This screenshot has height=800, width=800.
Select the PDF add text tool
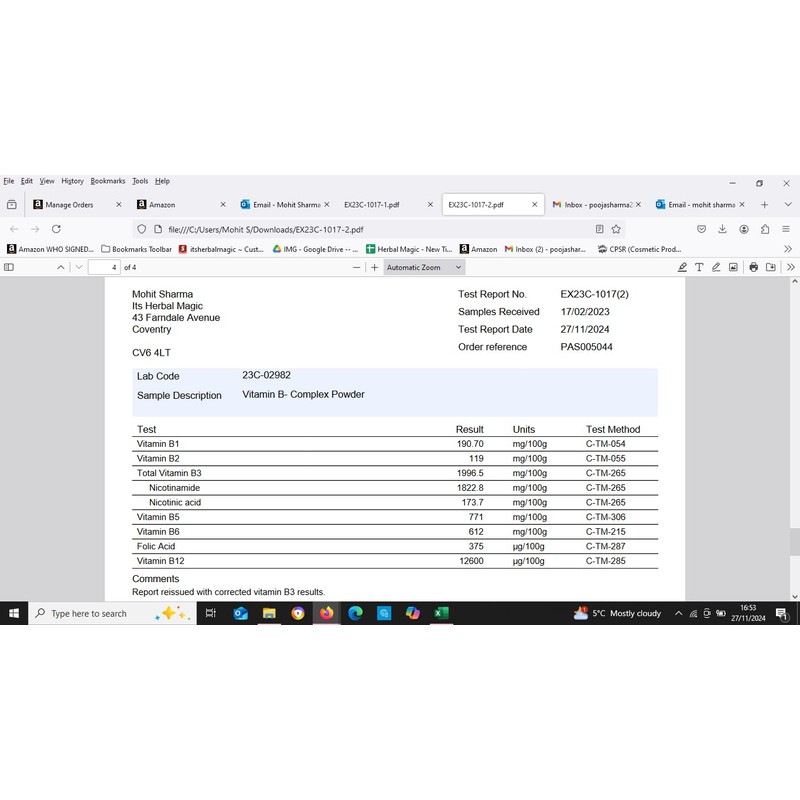[x=699, y=268]
